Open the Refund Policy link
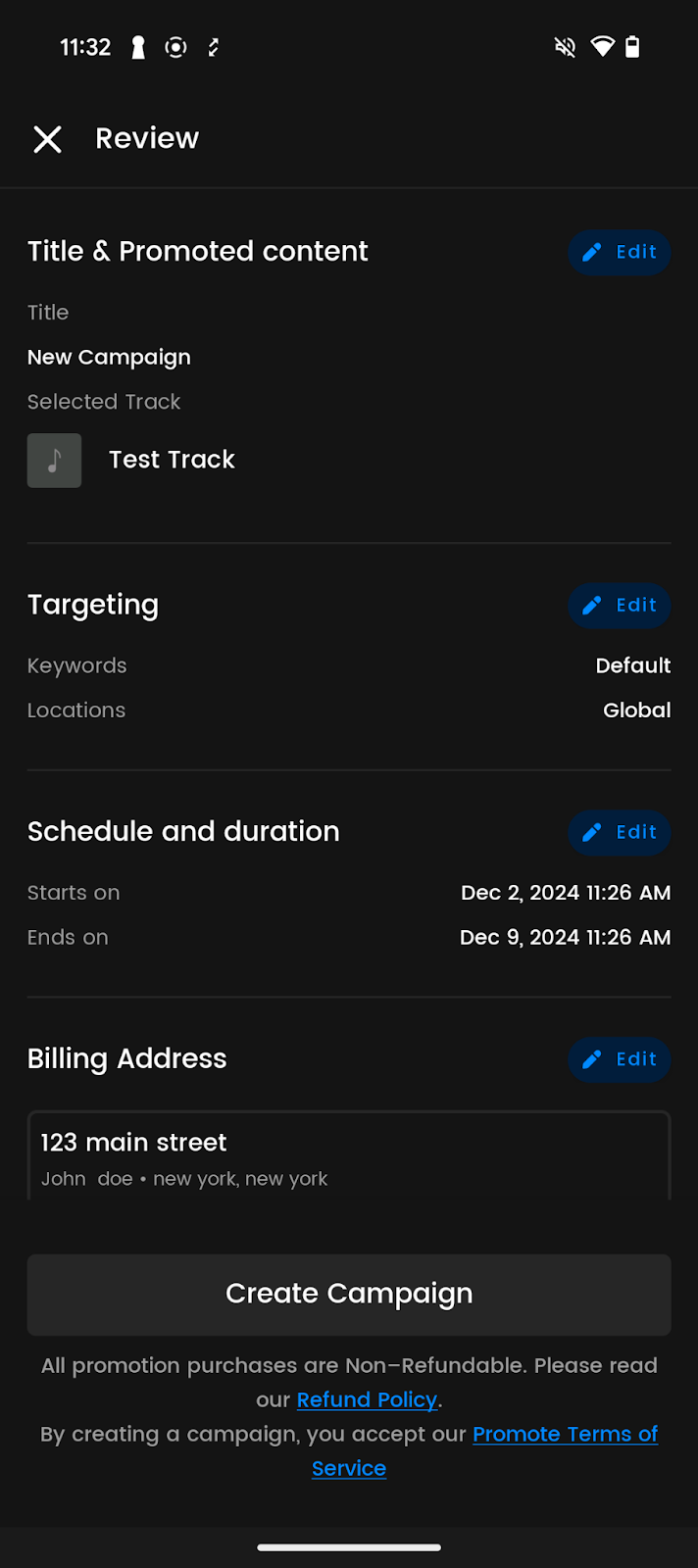 pos(367,1400)
